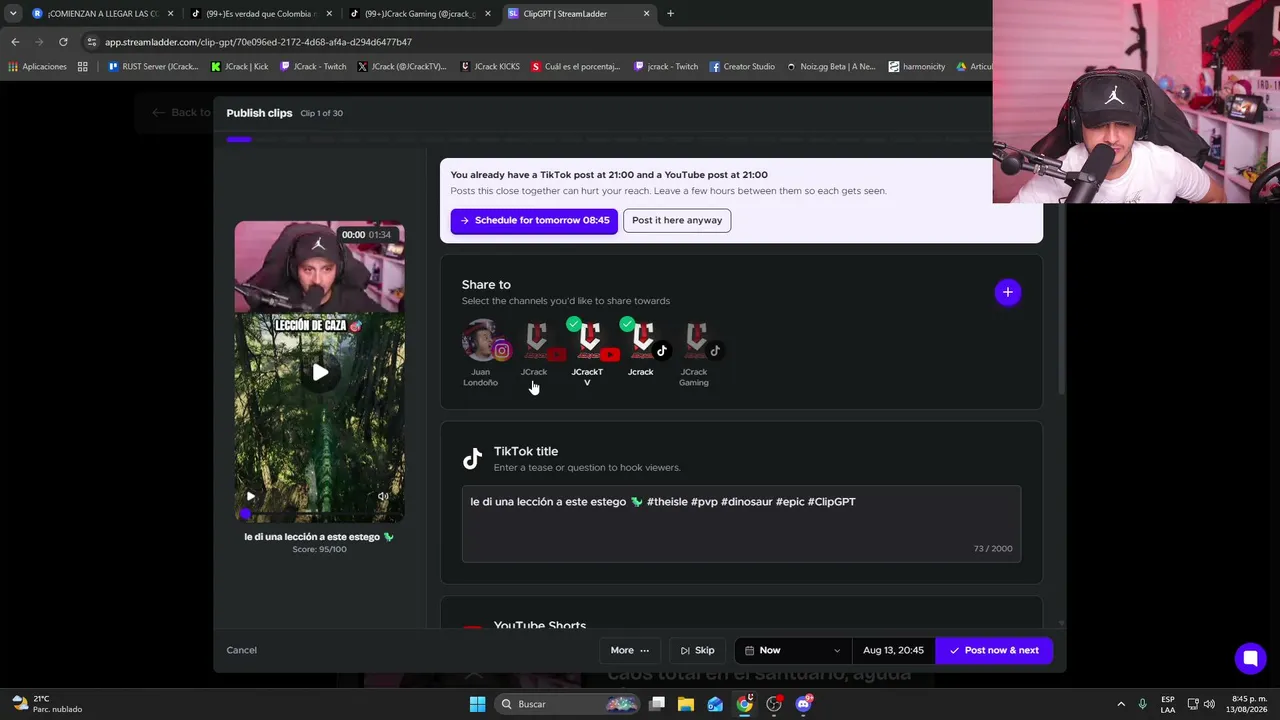Open the Noiz.gg Beta bookmark
The image size is (1280, 720).
coord(831,67)
